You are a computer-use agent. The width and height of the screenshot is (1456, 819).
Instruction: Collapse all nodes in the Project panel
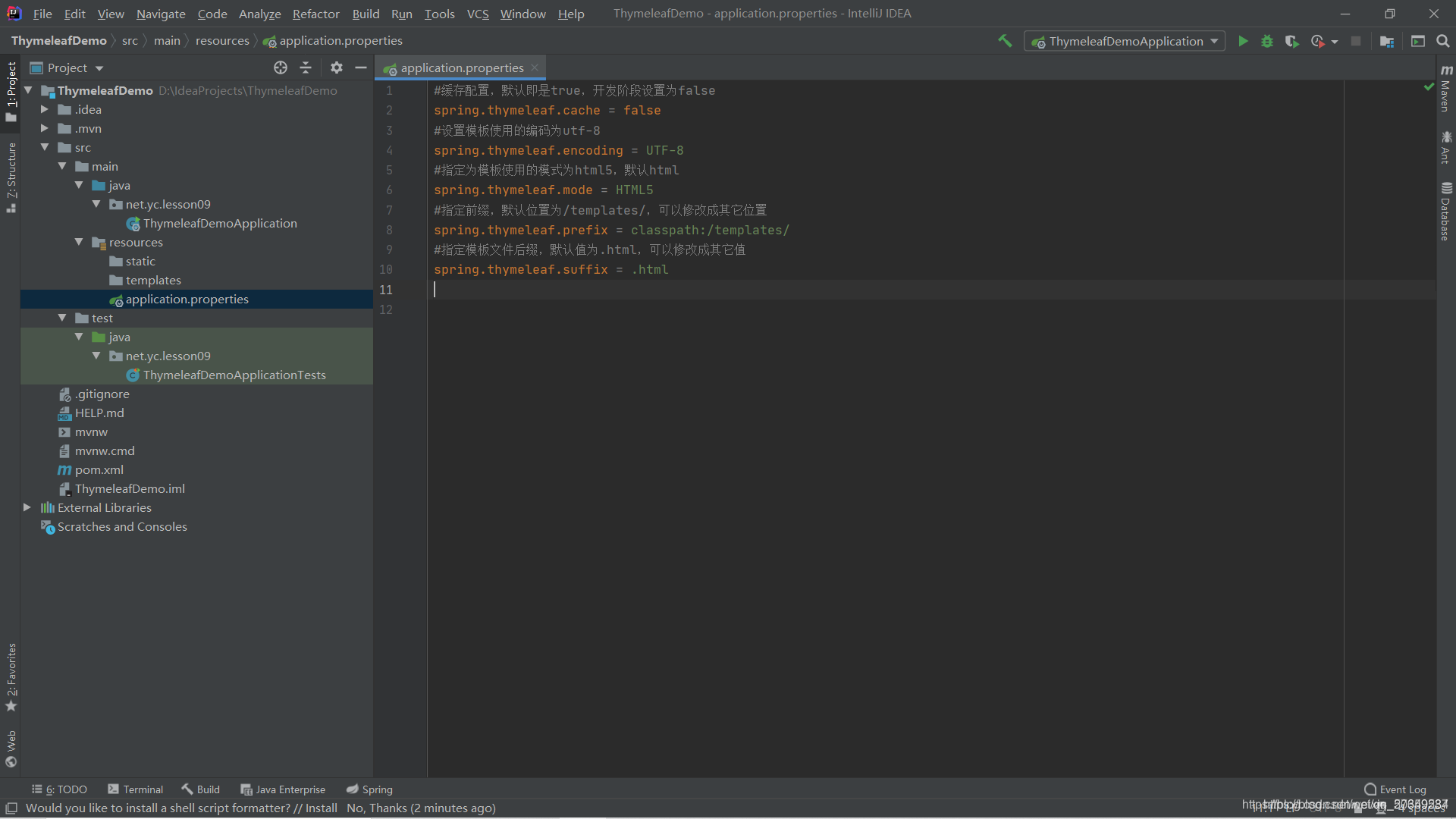(x=306, y=67)
